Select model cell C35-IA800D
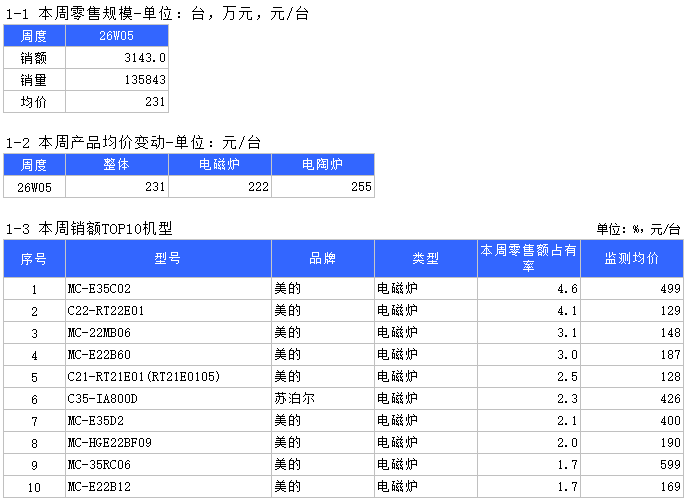This screenshot has height=502, width=688. pos(168,399)
